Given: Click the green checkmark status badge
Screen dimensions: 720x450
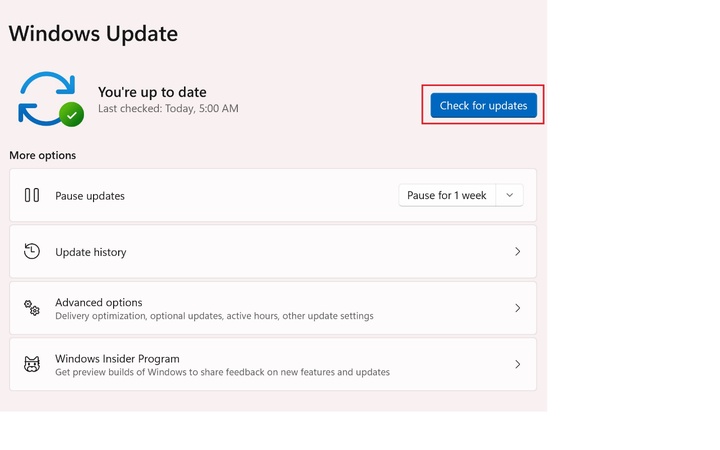Looking at the screenshot, I should pyautogui.click(x=71, y=115).
